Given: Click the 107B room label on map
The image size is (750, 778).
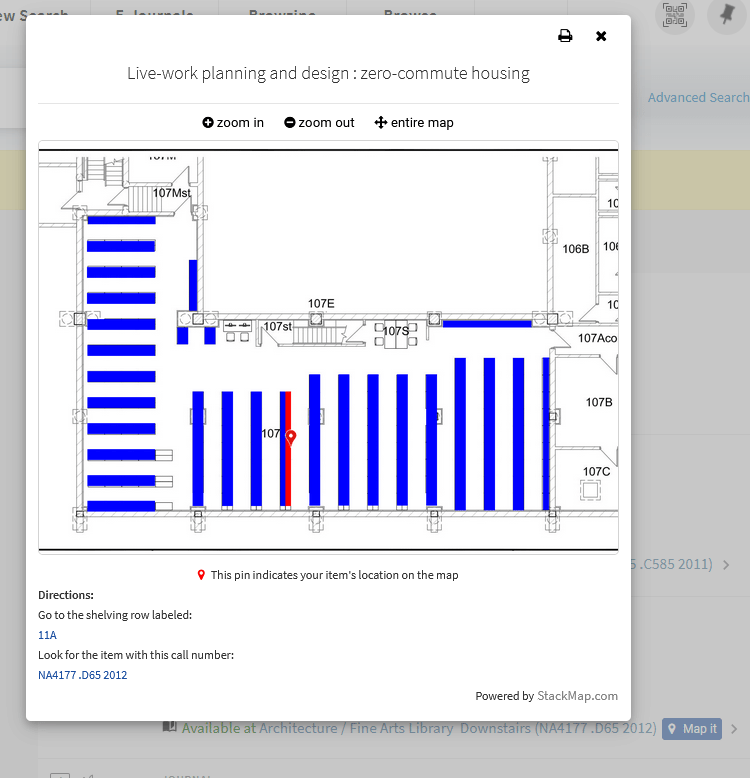Looking at the screenshot, I should tap(599, 402).
